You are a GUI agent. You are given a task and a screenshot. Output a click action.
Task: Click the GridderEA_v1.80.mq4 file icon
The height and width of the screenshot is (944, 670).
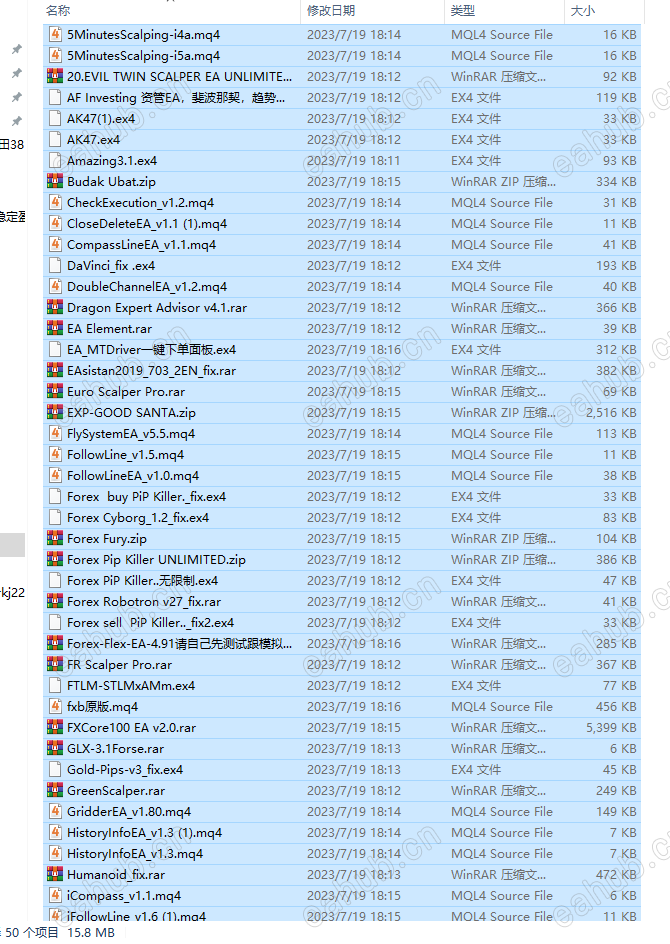(x=55, y=812)
